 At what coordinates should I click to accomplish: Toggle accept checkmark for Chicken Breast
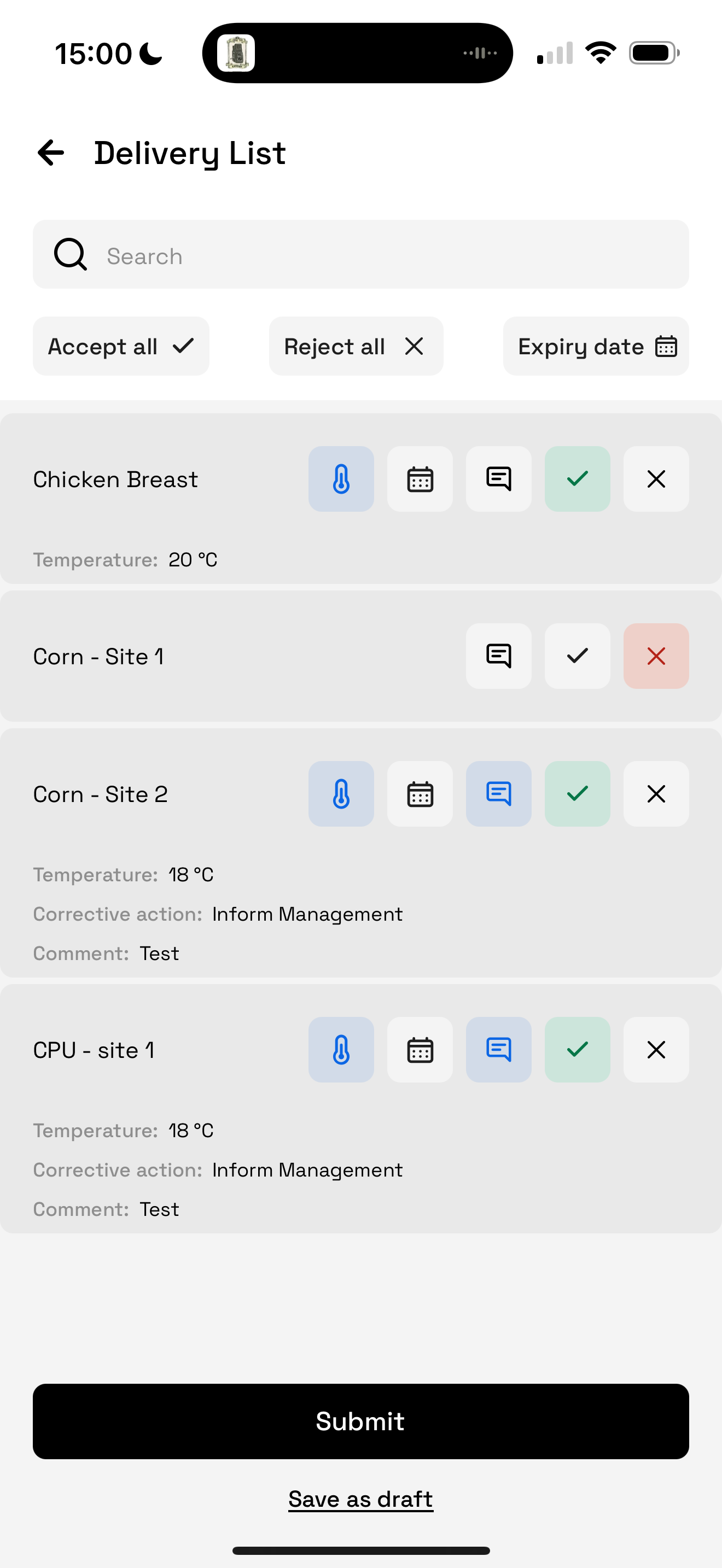point(577,479)
